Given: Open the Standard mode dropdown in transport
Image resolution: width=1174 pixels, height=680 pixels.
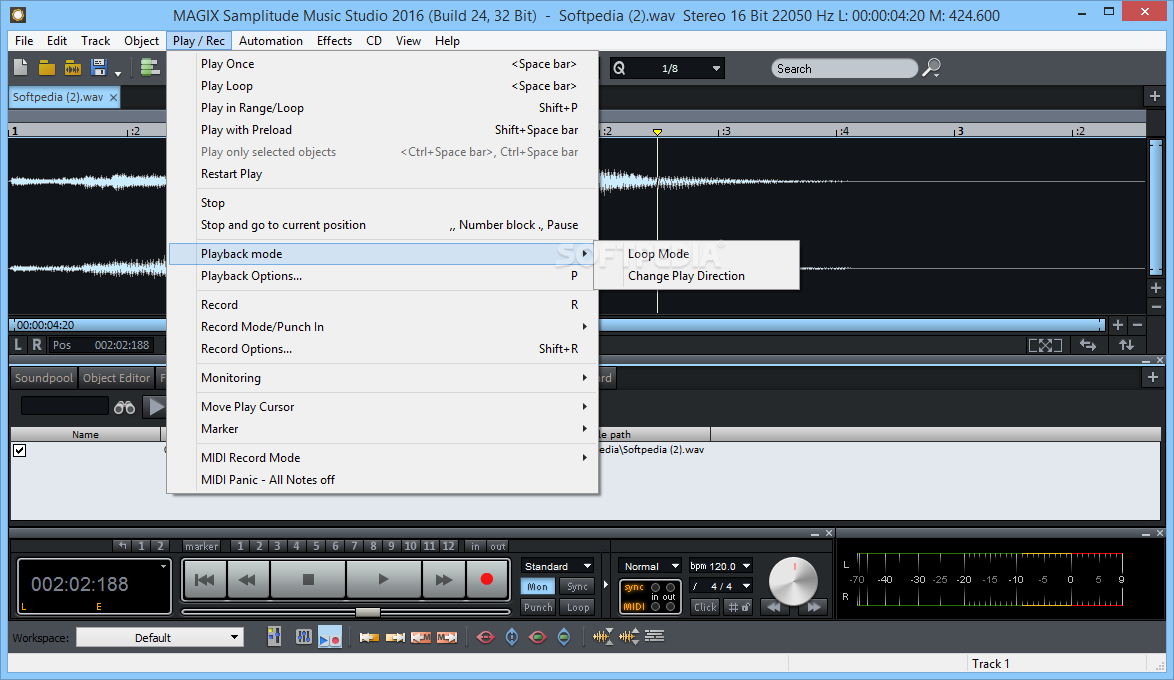Looking at the screenshot, I should point(558,566).
